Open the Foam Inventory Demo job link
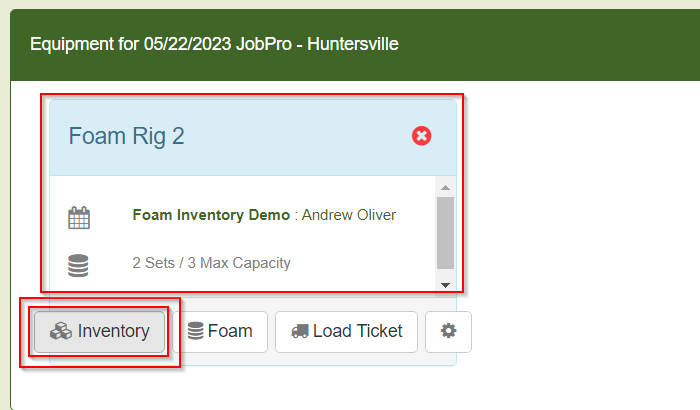This screenshot has width=700, height=410. [x=211, y=215]
